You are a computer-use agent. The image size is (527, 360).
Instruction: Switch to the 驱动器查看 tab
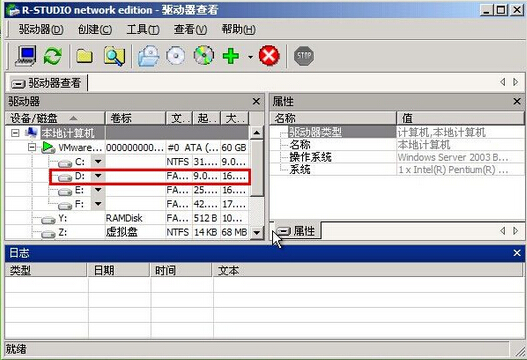(x=47, y=83)
